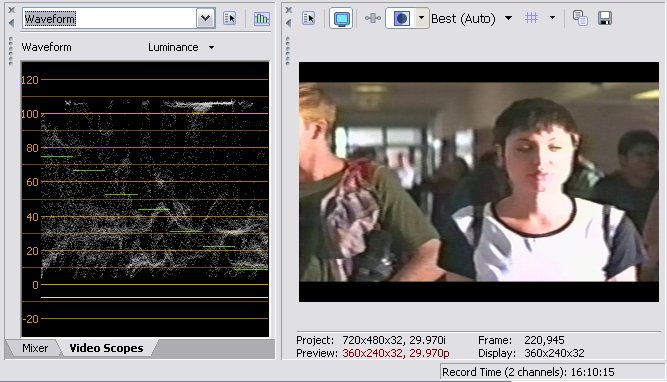This screenshot has width=667, height=382.
Task: Toggle update scopes while playing icon
Action: [261, 18]
